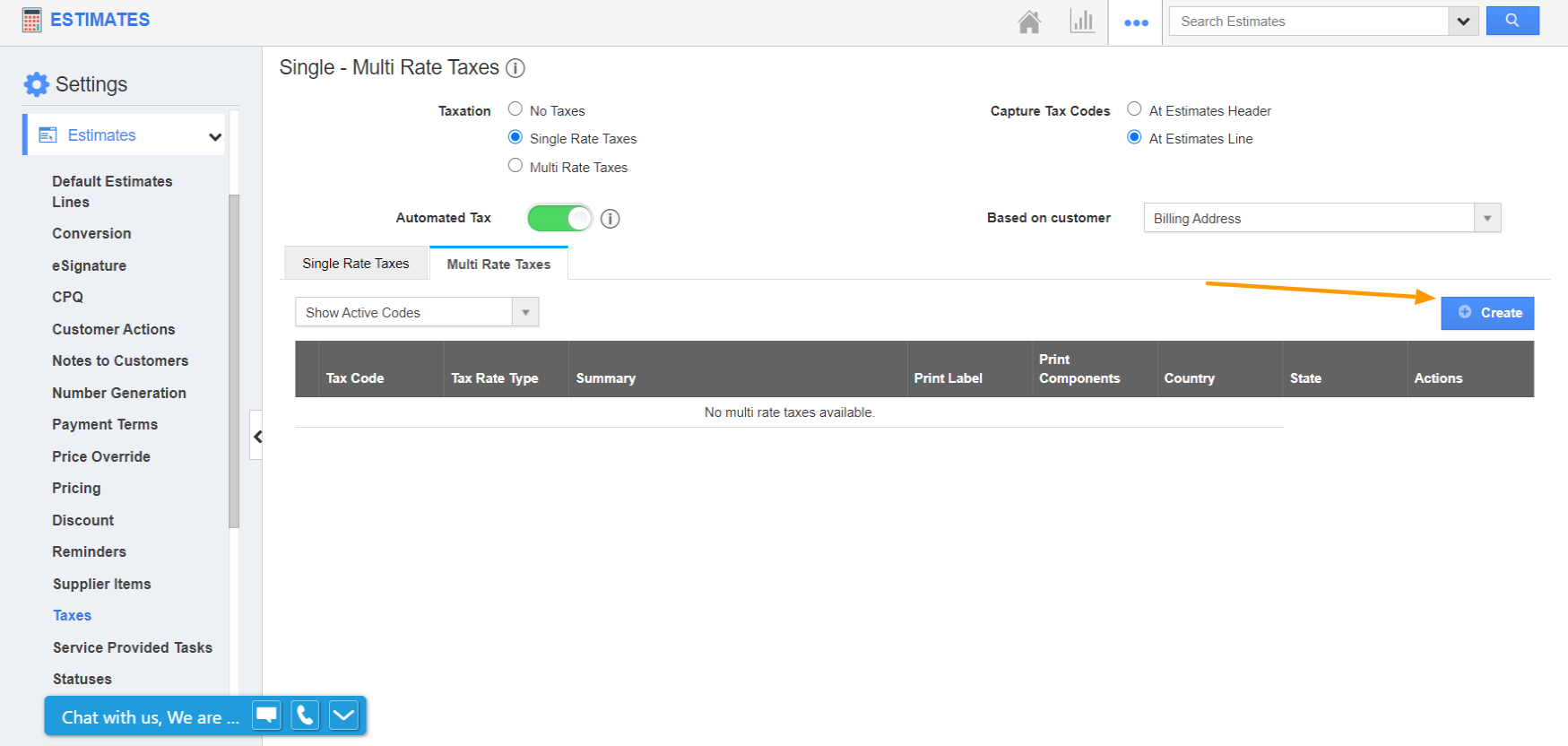The width and height of the screenshot is (1568, 746).
Task: Open chat message icon in chat widget
Action: point(266,716)
